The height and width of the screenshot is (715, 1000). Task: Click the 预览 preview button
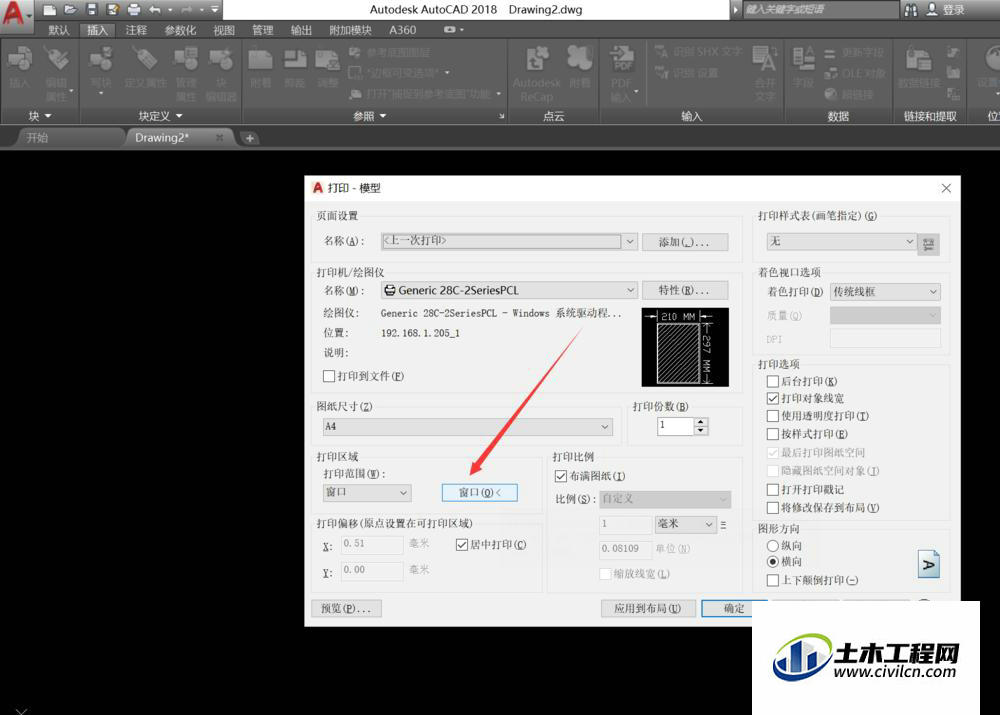[346, 608]
